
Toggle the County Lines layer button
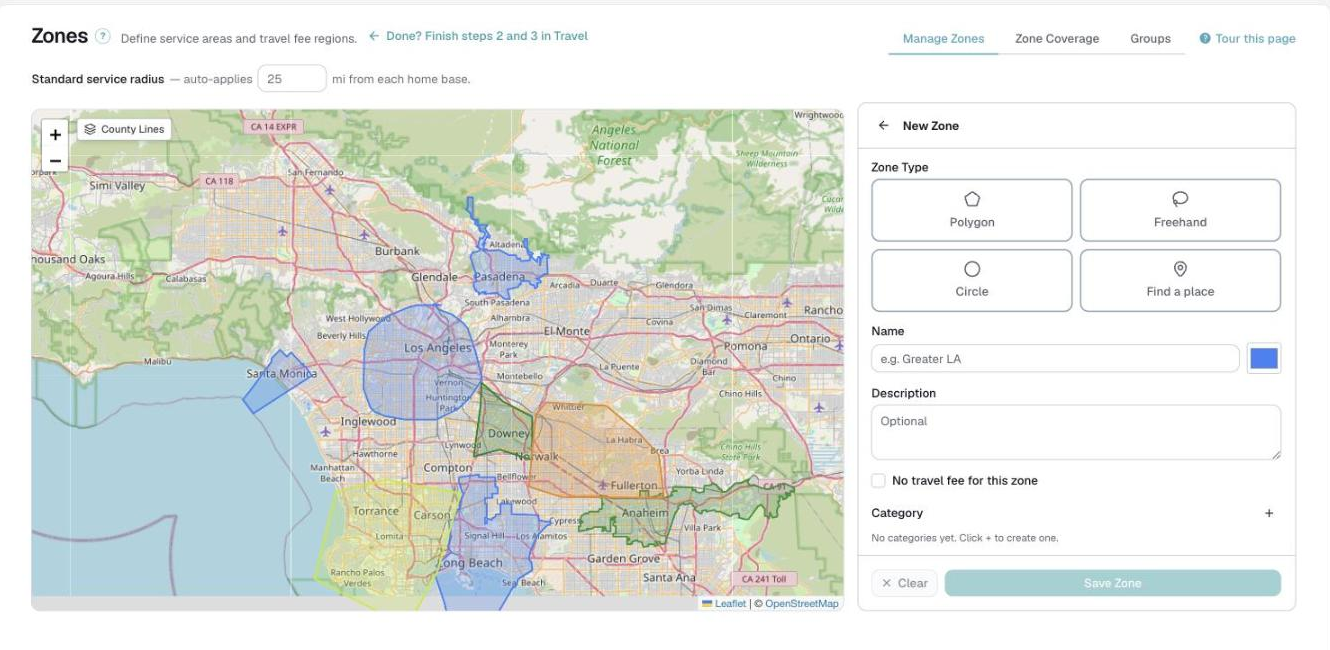125,129
